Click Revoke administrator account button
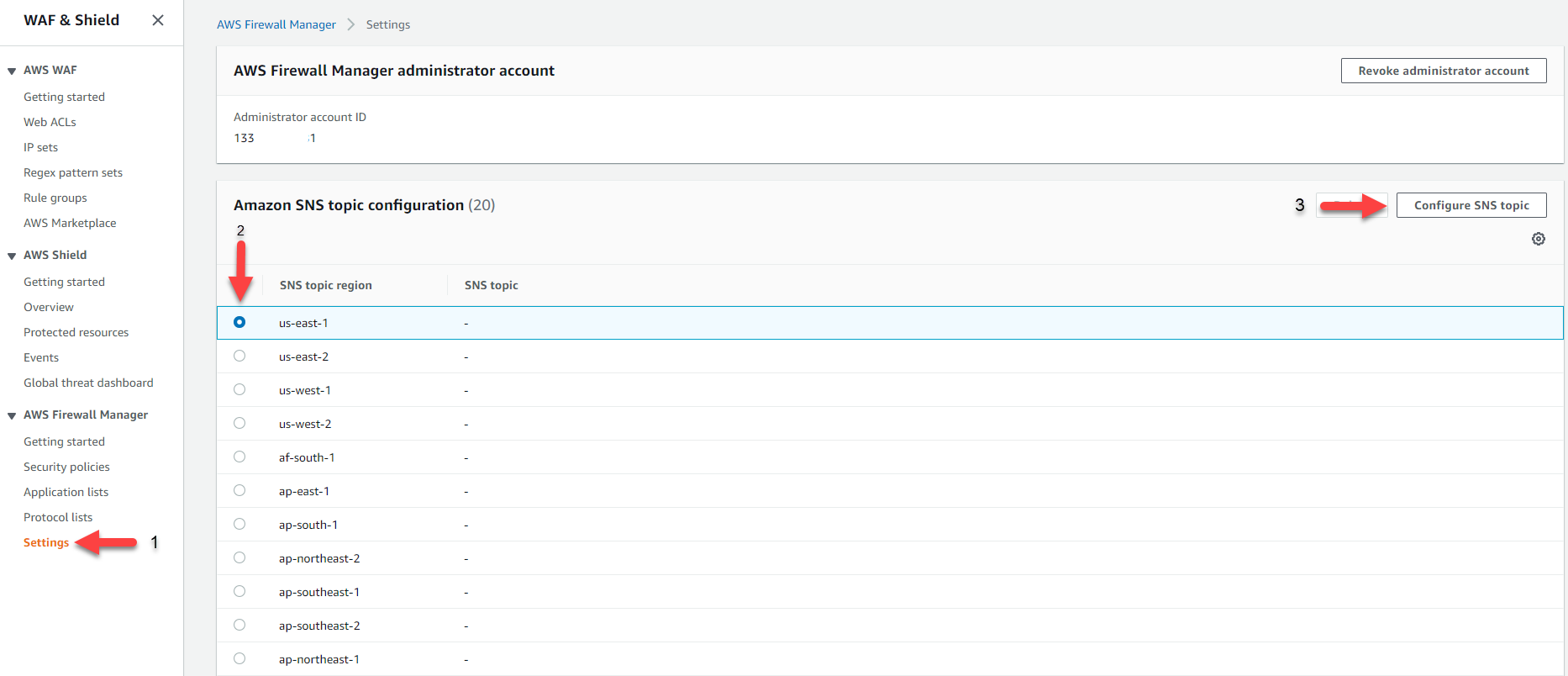1568x676 pixels. [1444, 71]
